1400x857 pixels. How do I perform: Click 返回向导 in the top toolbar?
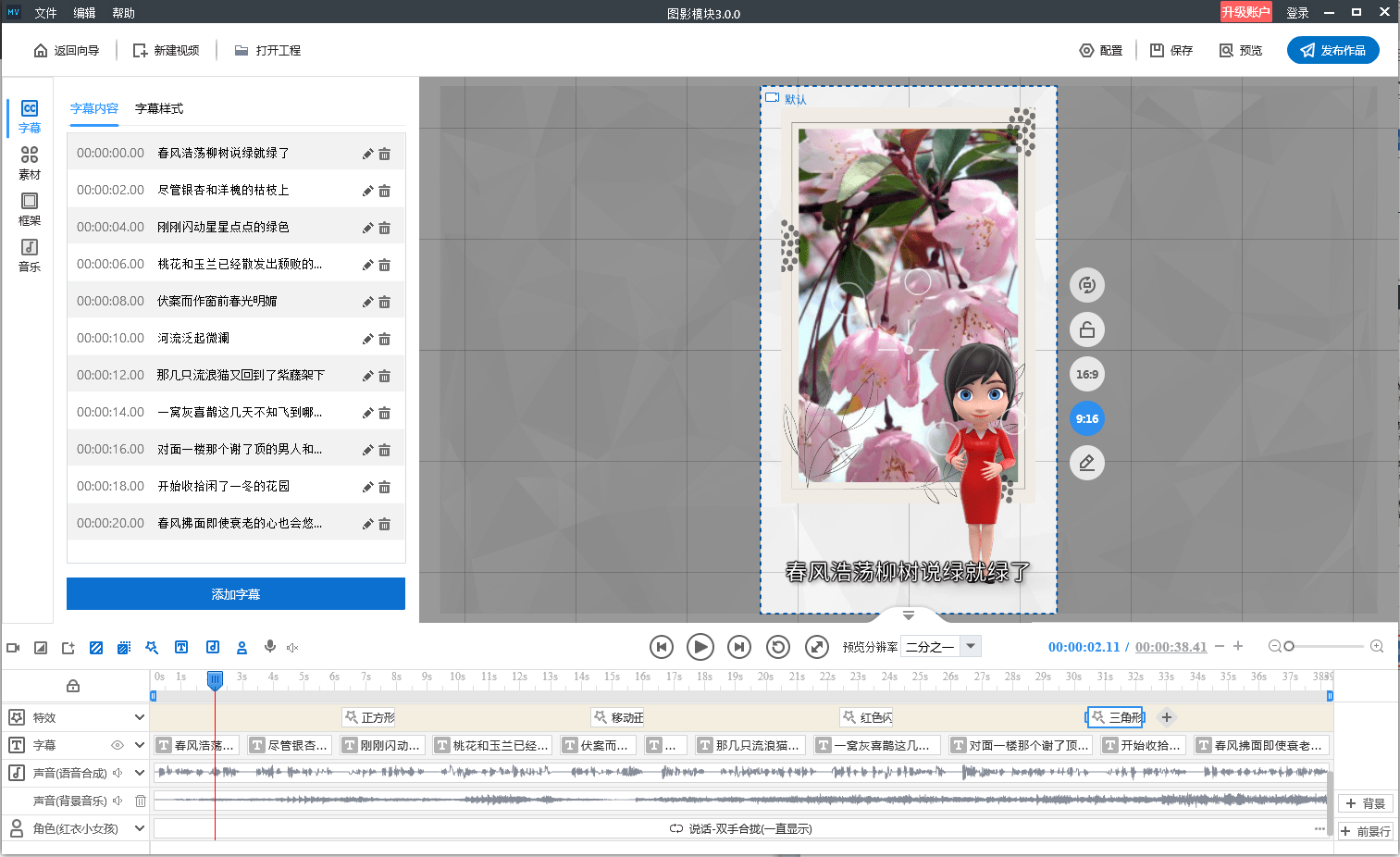67,50
